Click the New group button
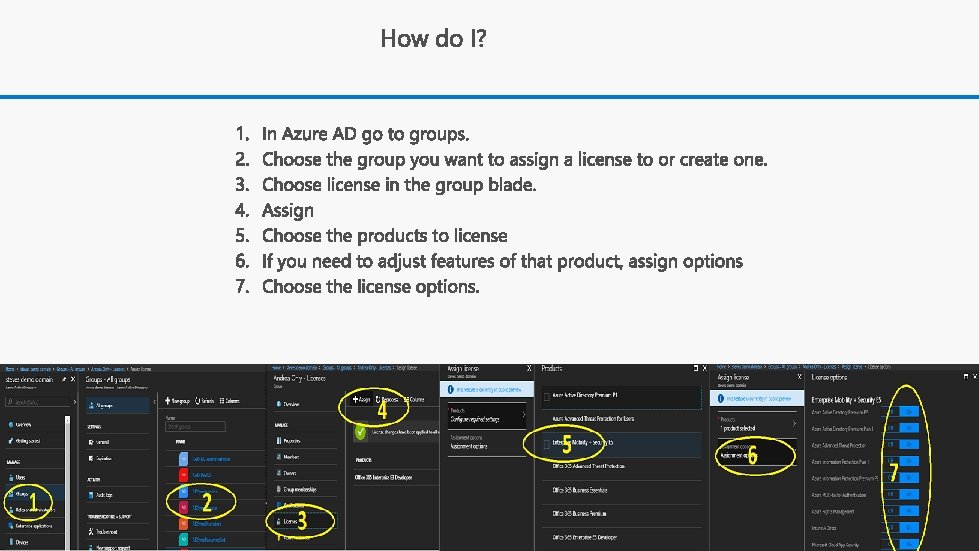This screenshot has width=979, height=551. point(178,401)
